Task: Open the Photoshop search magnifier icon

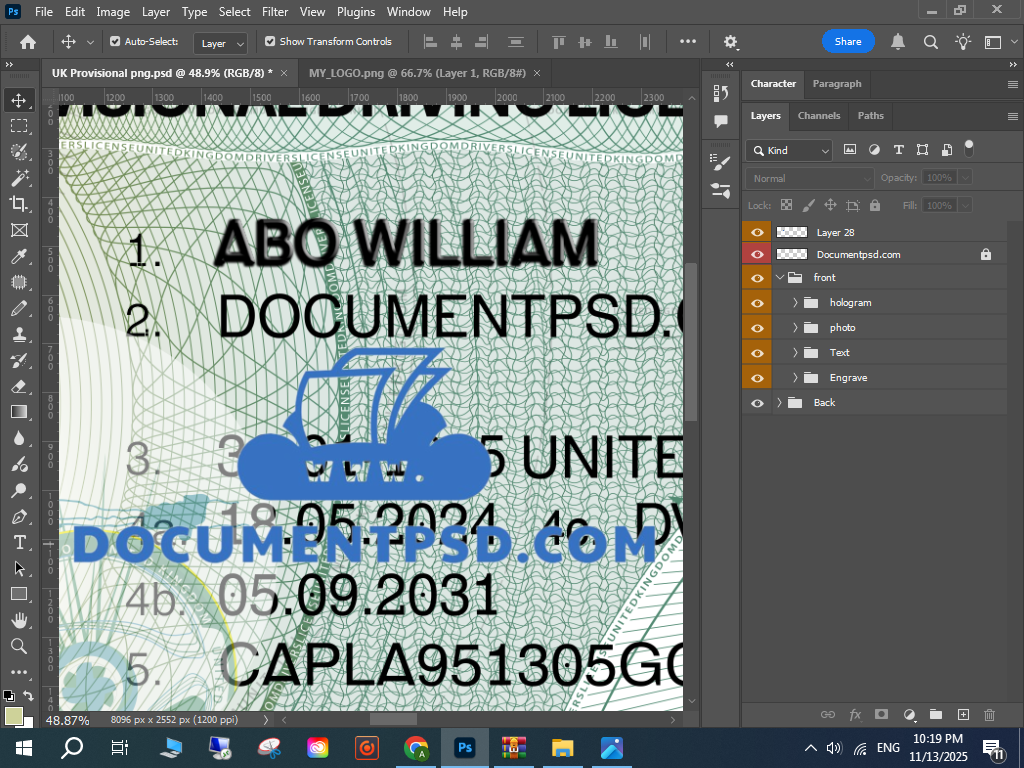Action: [x=930, y=42]
